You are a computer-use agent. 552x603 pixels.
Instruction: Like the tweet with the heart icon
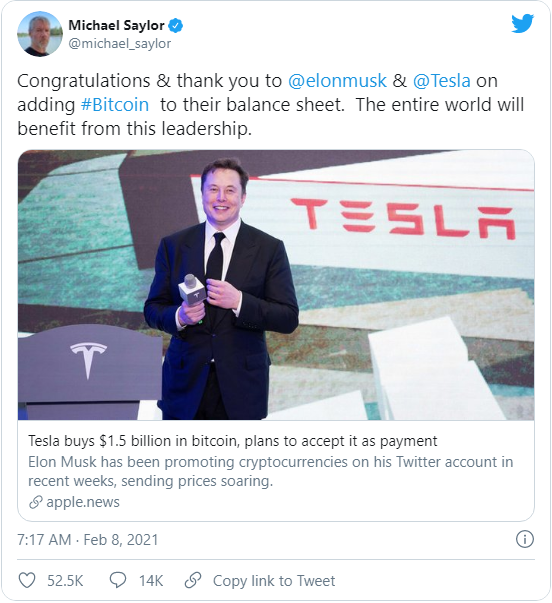click(27, 580)
